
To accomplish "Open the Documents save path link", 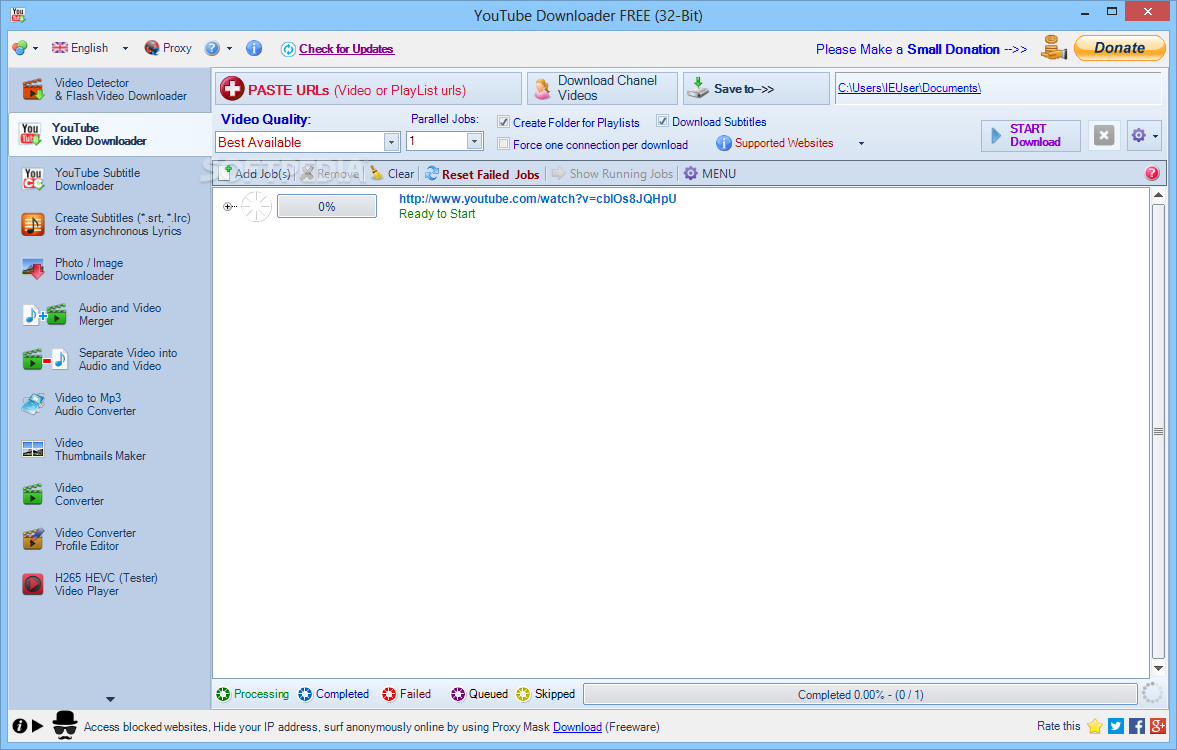I will [x=909, y=88].
